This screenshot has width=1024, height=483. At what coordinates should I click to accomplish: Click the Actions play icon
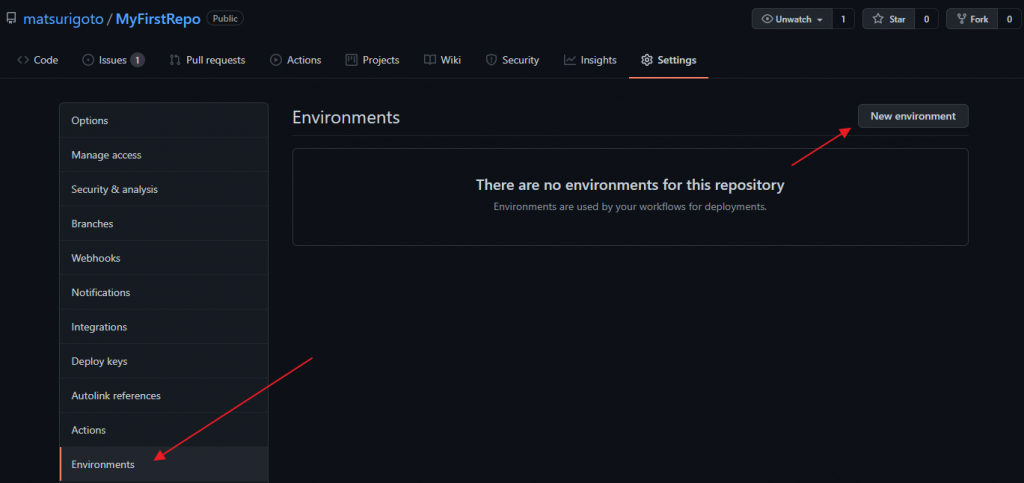276,60
